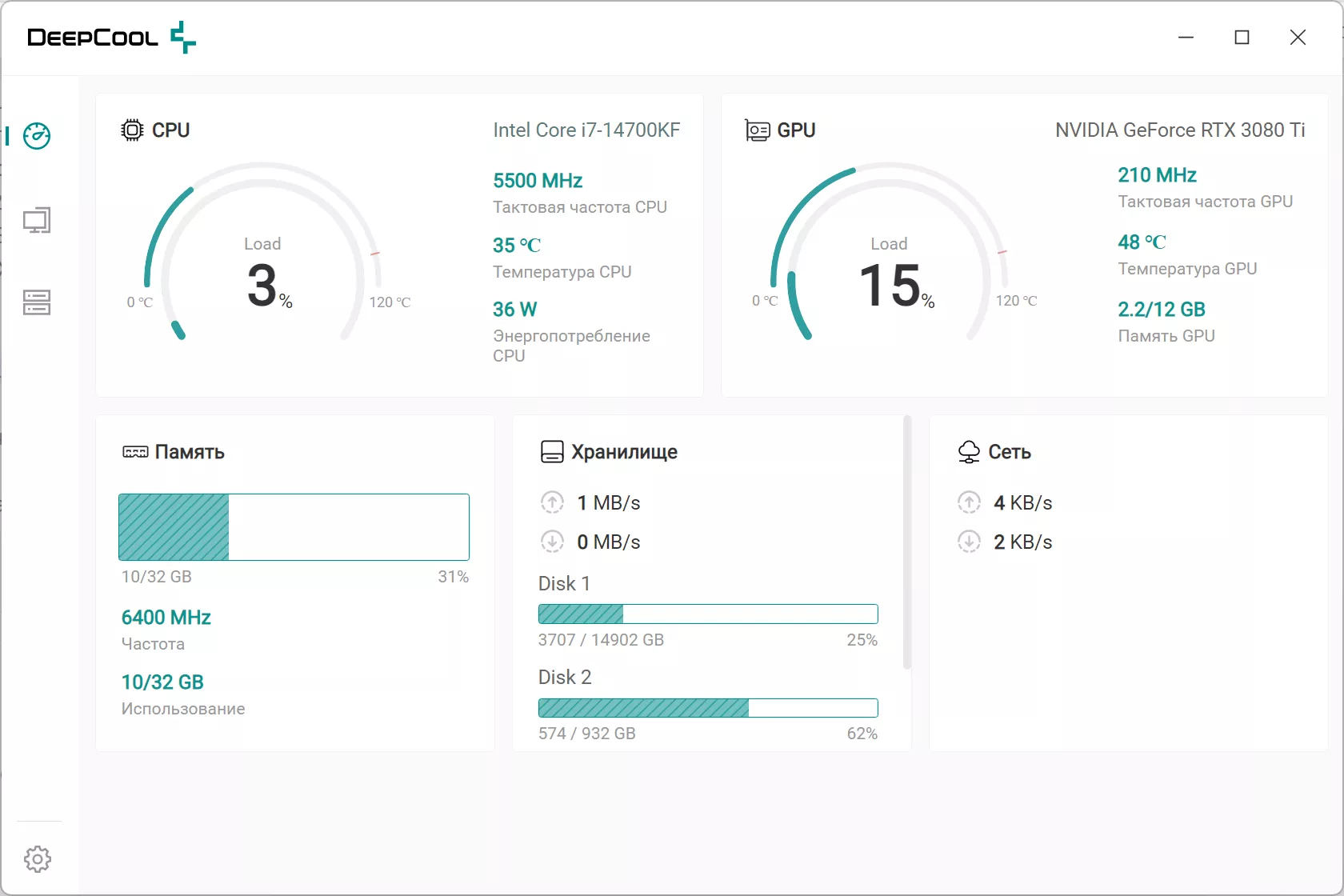
Task: Click the 6400 MHz memory frequency value
Action: [x=166, y=618]
